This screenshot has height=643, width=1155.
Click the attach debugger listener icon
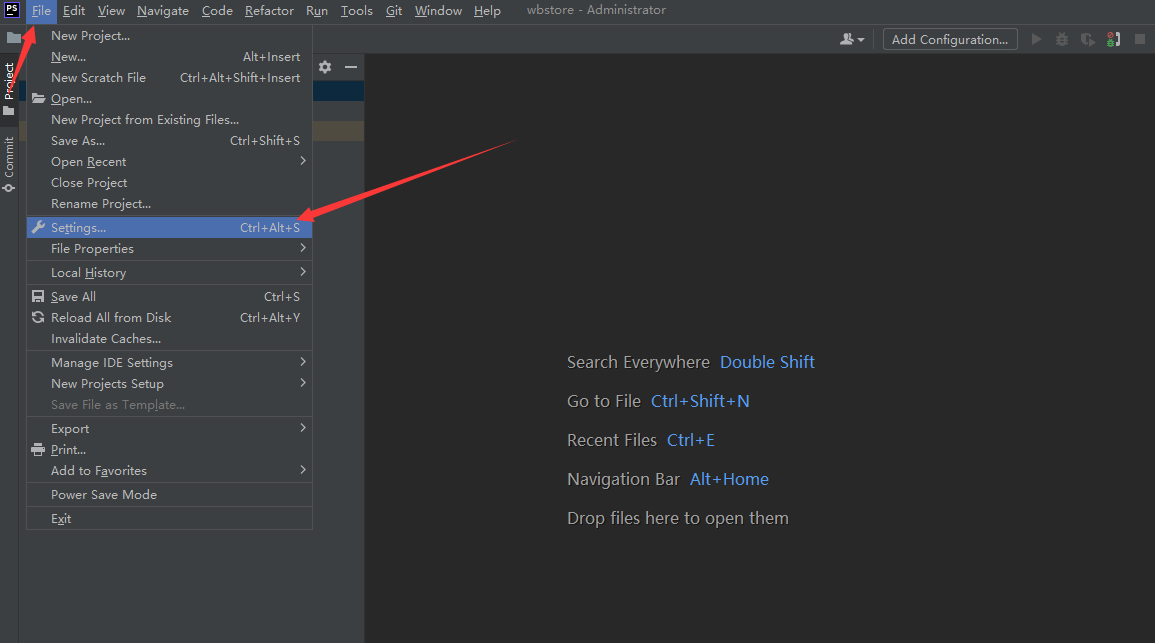tap(1113, 39)
